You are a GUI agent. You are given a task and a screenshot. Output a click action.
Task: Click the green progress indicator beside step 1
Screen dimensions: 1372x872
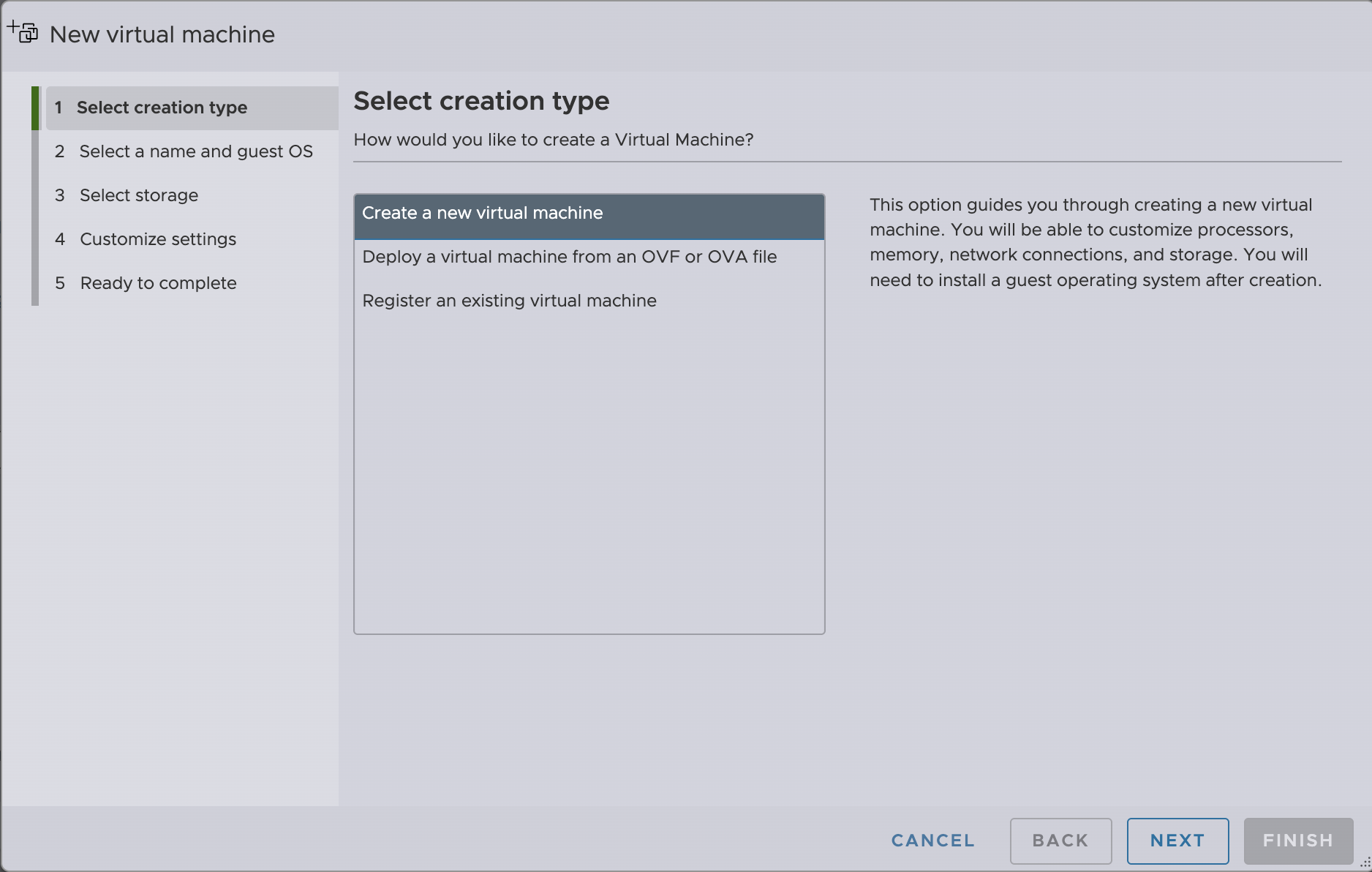(x=35, y=108)
